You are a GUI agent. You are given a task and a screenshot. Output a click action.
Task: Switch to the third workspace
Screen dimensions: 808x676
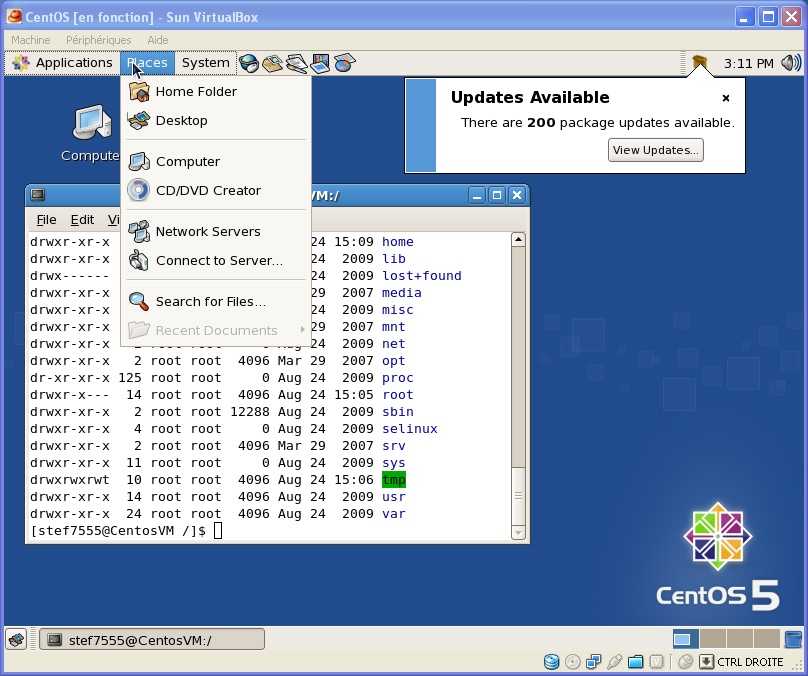point(739,639)
